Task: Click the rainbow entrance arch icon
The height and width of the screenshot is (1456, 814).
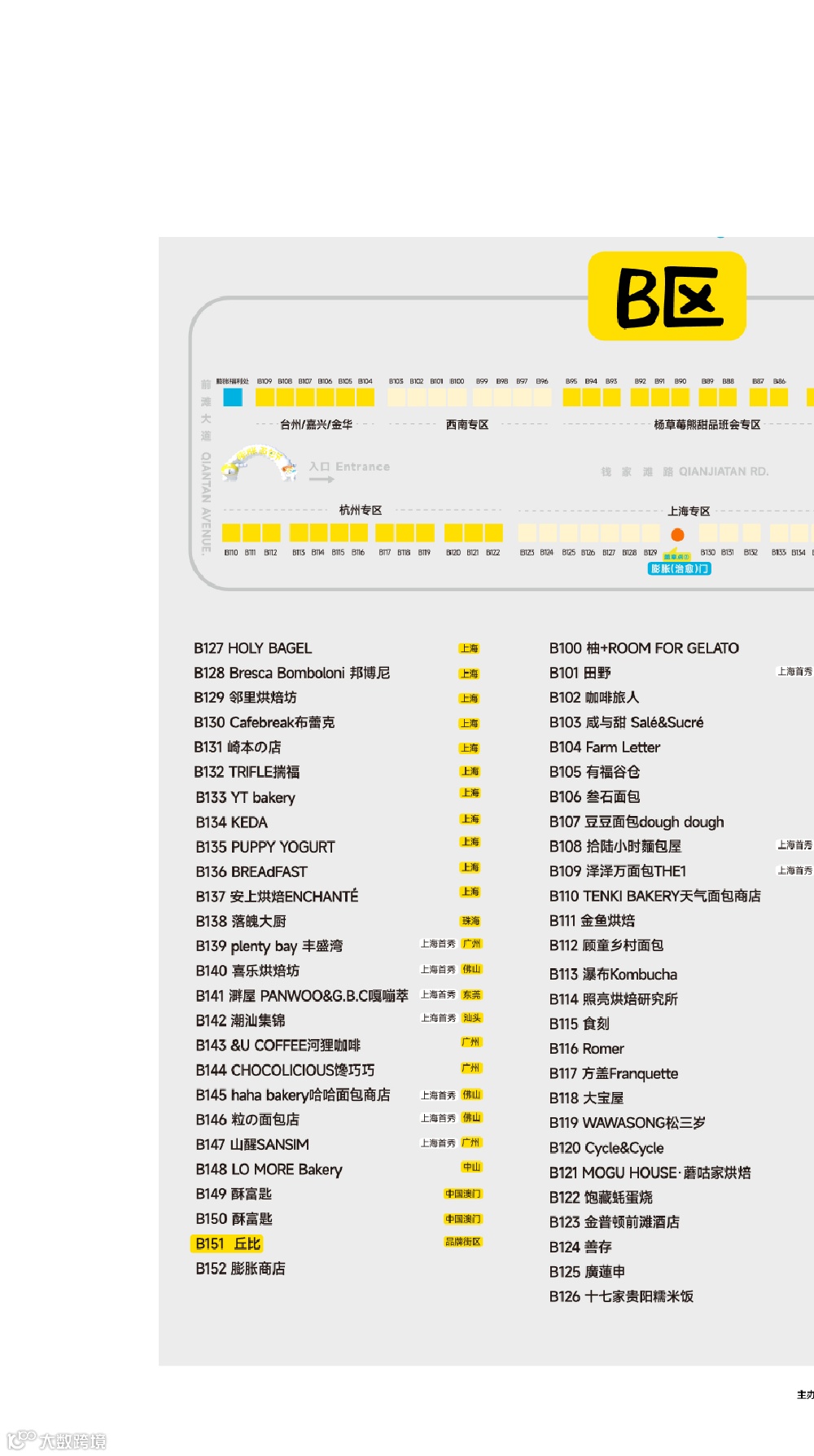Action: (260, 463)
